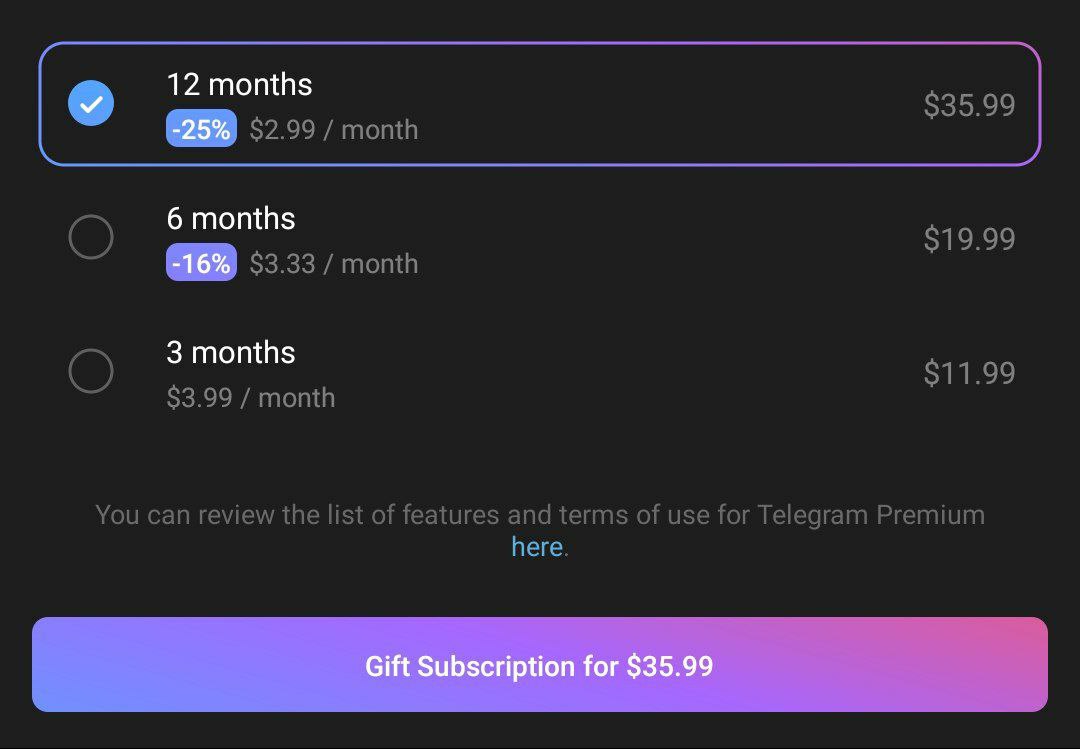Select the 6 months radio button
Viewport: 1080px width, 749px height.
[x=91, y=238]
